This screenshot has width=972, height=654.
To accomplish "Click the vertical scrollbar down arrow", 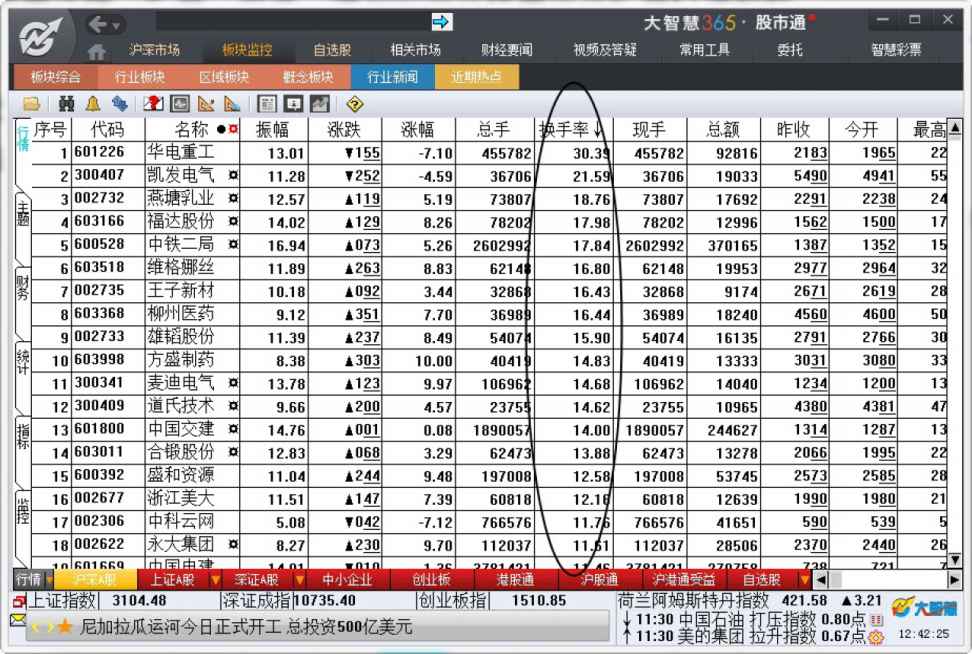I will pos(955,560).
